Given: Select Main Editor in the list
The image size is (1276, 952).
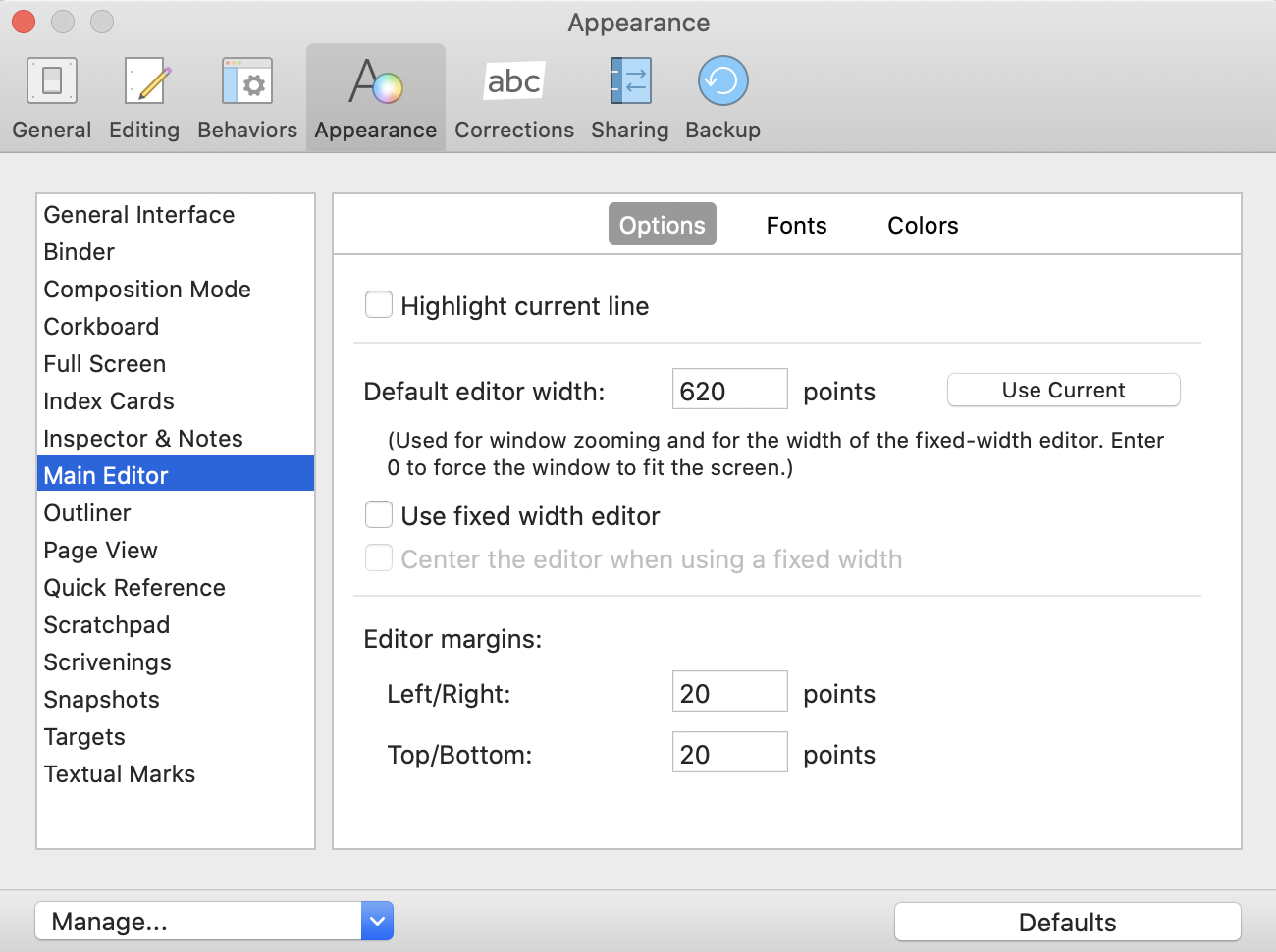Looking at the screenshot, I should (176, 475).
